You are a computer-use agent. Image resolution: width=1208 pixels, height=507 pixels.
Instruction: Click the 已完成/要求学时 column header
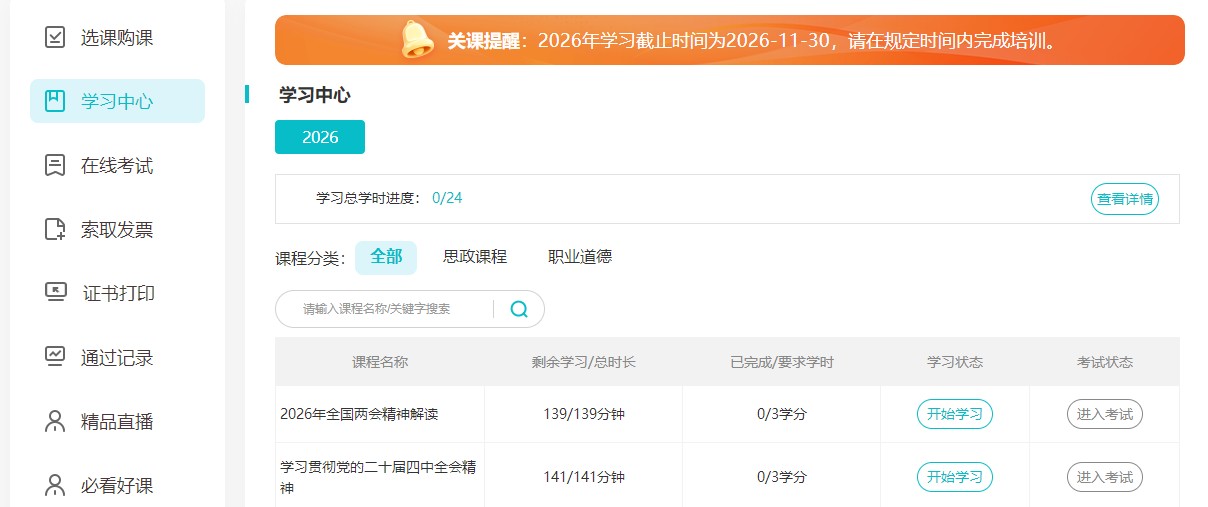coord(782,362)
